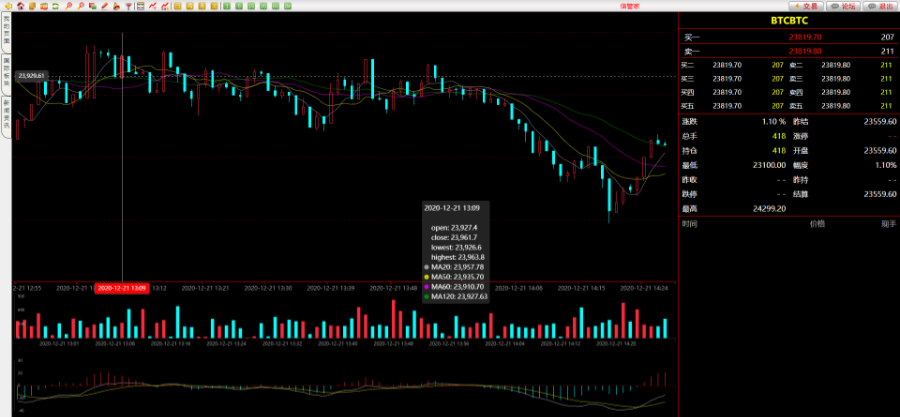This screenshot has height=417, width=900.
Task: Open the table grid icon in toolbar
Action: [141, 6]
